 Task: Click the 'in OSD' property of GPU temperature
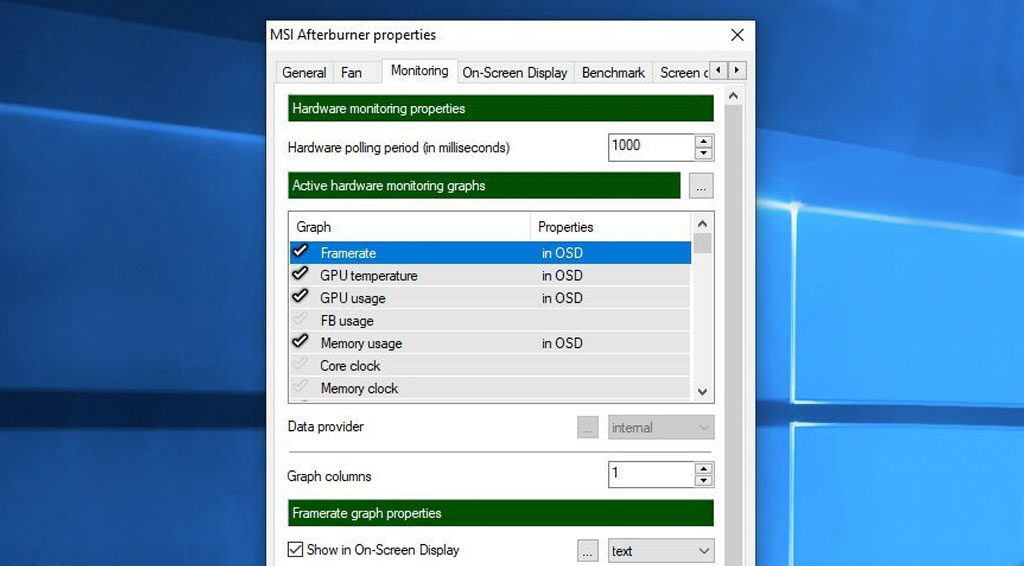tap(562, 275)
